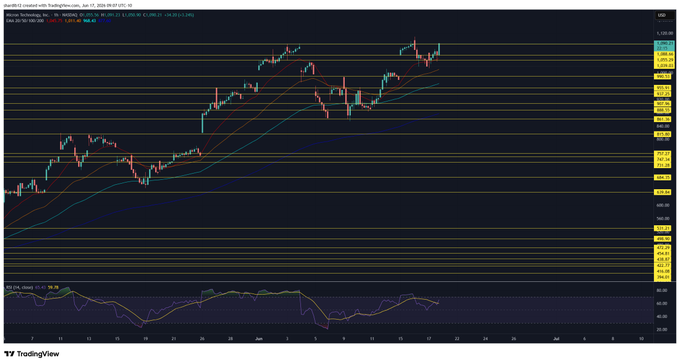Click the 840.00 price axis tick

tap(664, 126)
